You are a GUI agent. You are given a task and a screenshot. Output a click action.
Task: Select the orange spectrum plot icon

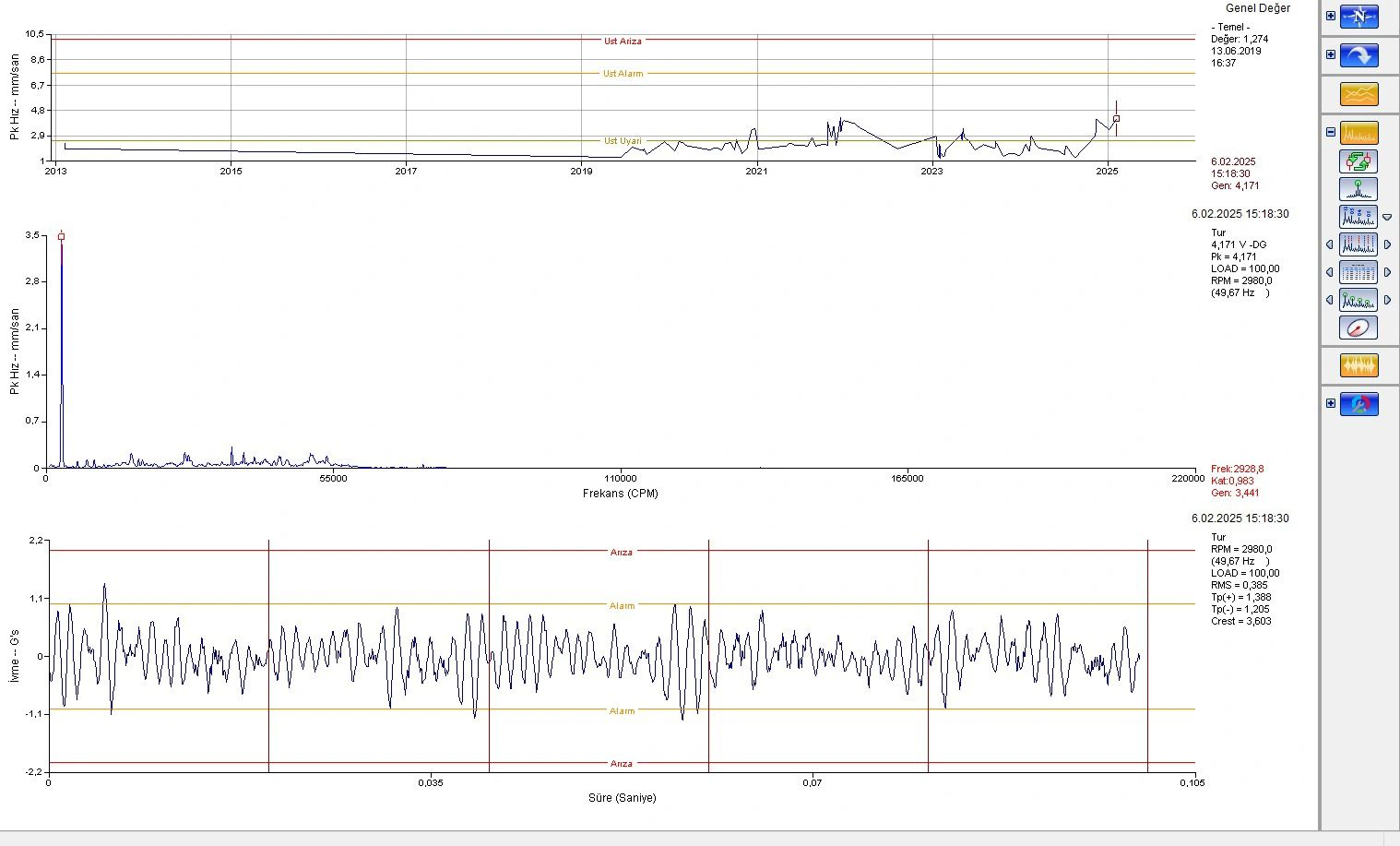(x=1358, y=133)
